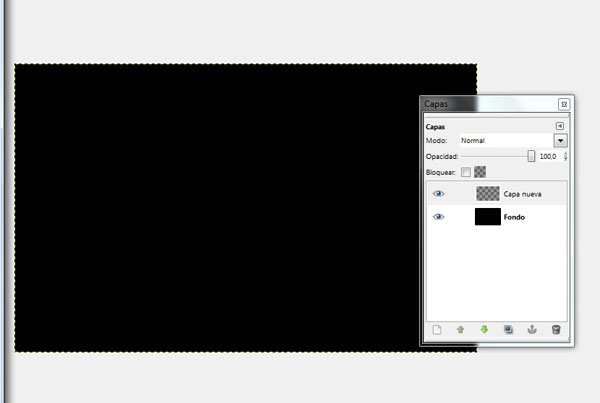
Task: Duplicate the selected layer
Action: 508,330
